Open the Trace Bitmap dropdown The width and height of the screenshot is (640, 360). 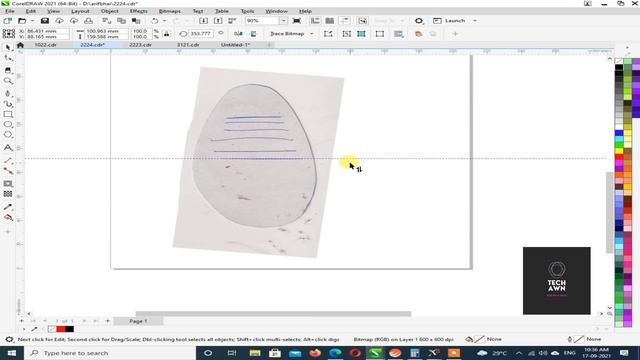(x=312, y=33)
